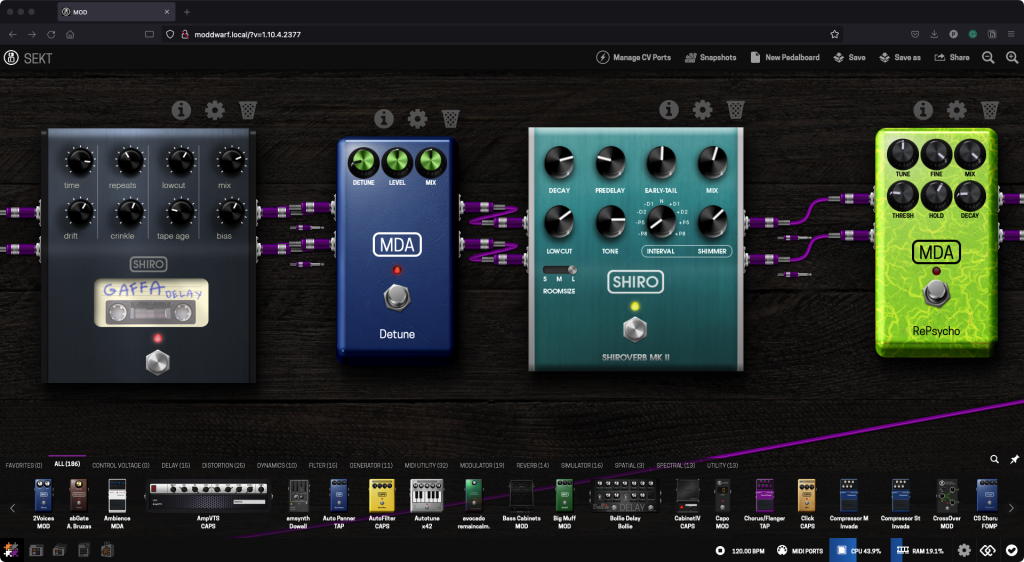Delete the Gaffa Delay pedal via trash icon
Image resolution: width=1024 pixels, height=562 pixels.
[248, 110]
